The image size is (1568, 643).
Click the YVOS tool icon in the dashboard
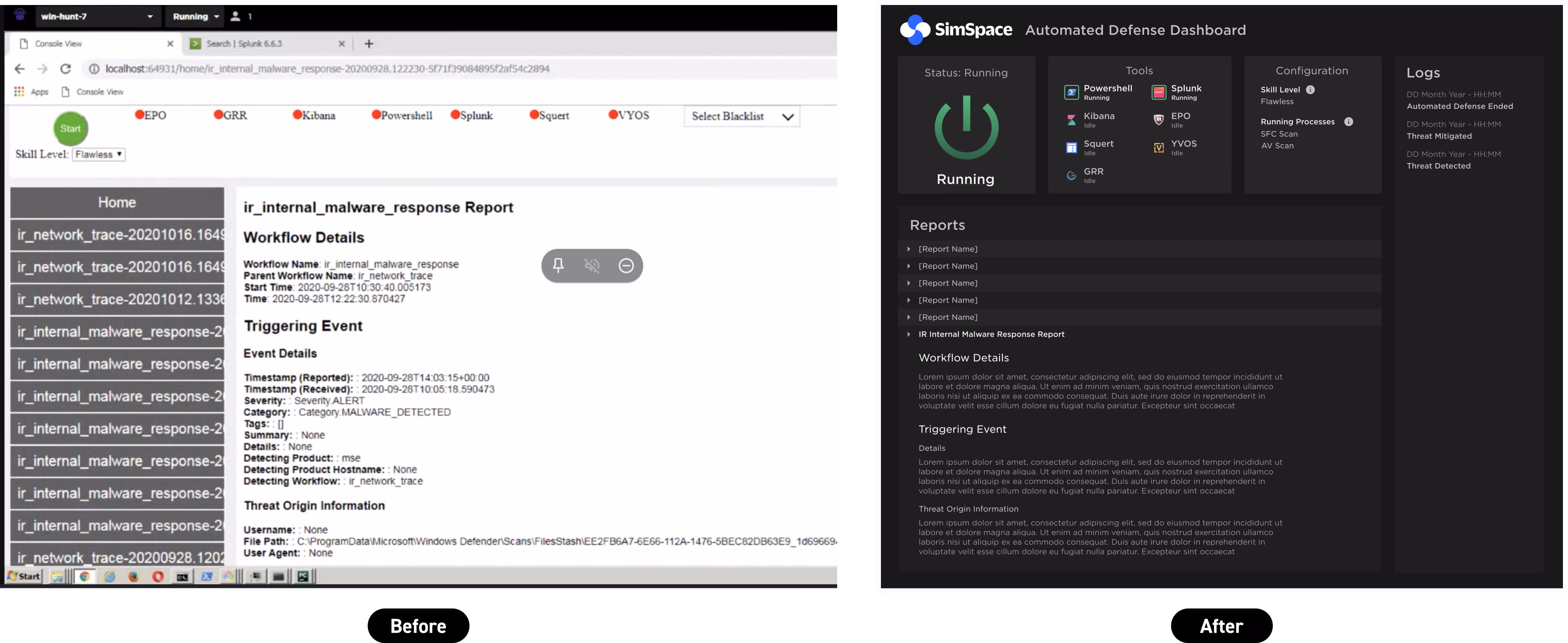(x=1159, y=148)
